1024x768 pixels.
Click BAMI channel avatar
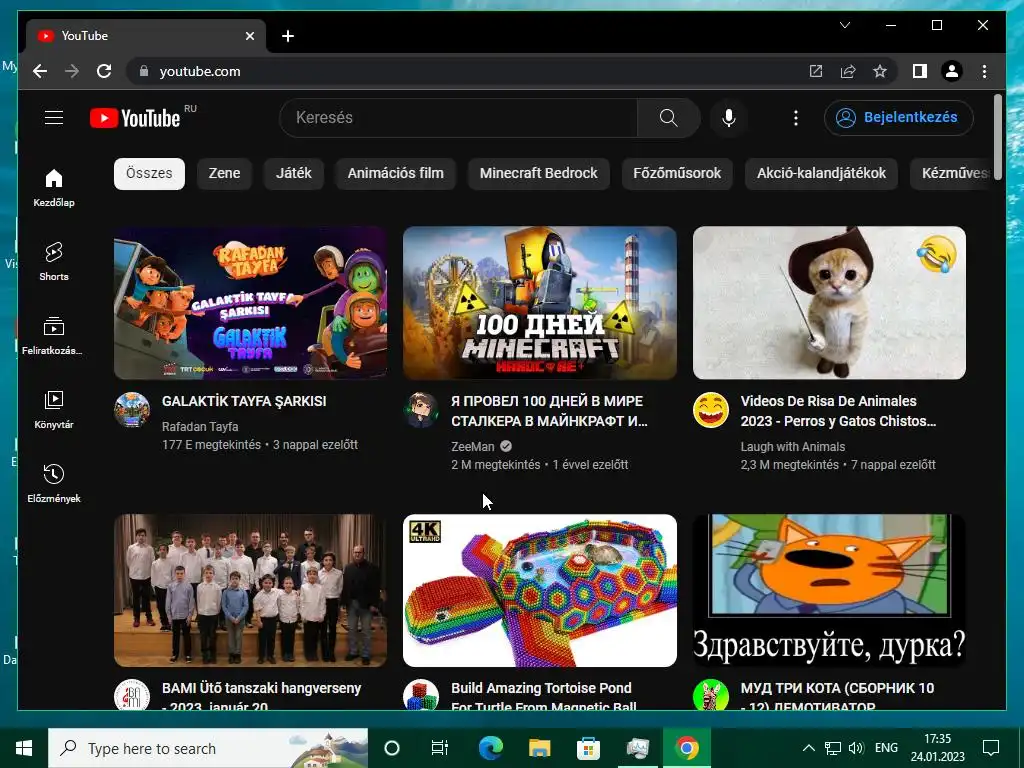point(132,696)
